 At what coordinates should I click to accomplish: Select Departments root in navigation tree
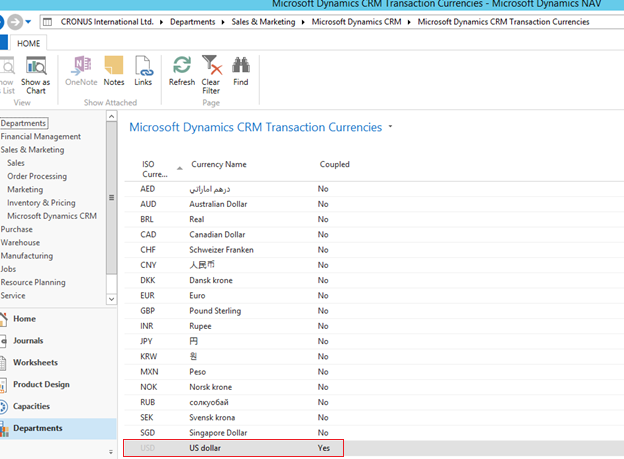click(x=23, y=123)
